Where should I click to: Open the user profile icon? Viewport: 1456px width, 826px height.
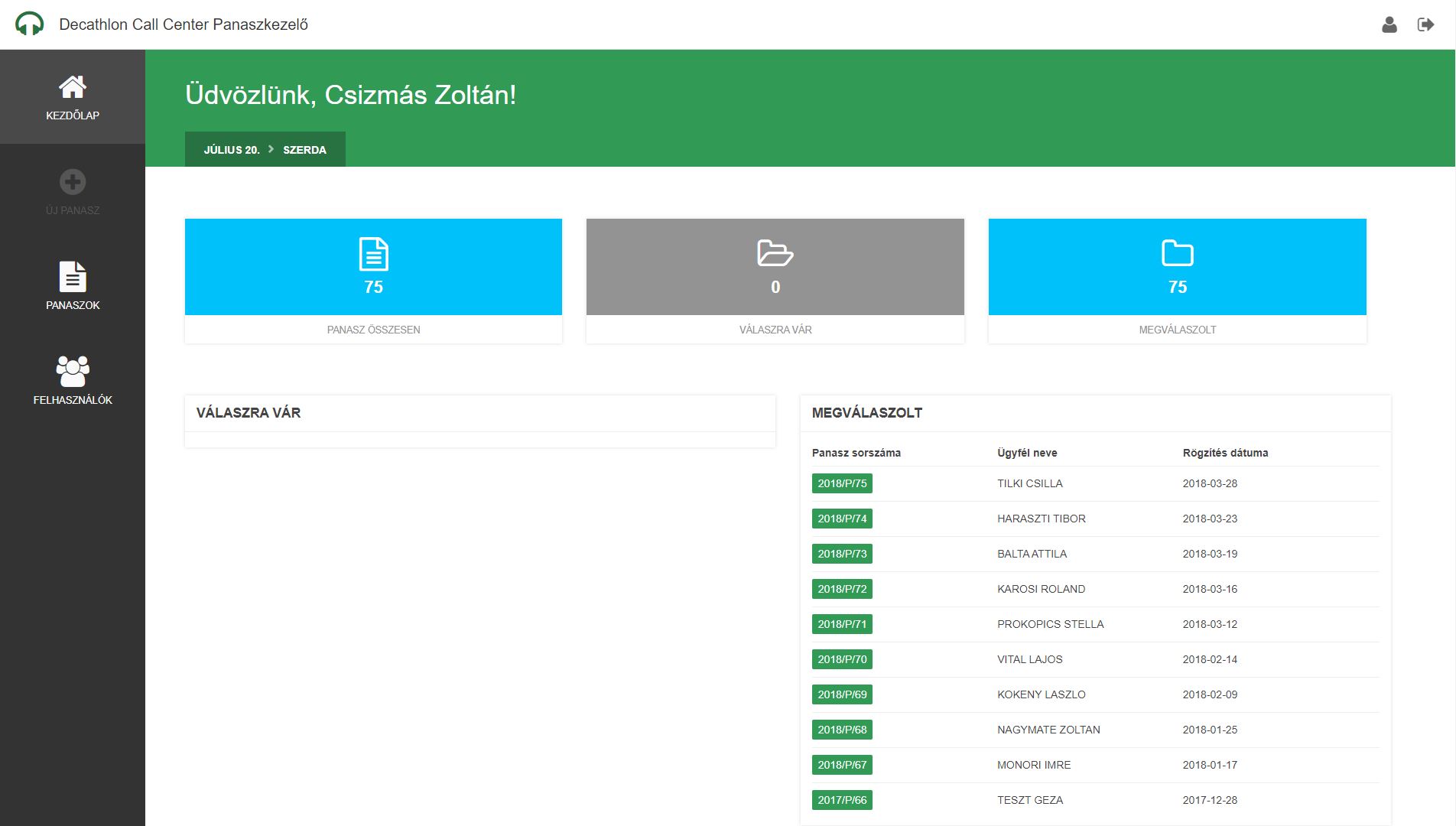click(x=1389, y=24)
